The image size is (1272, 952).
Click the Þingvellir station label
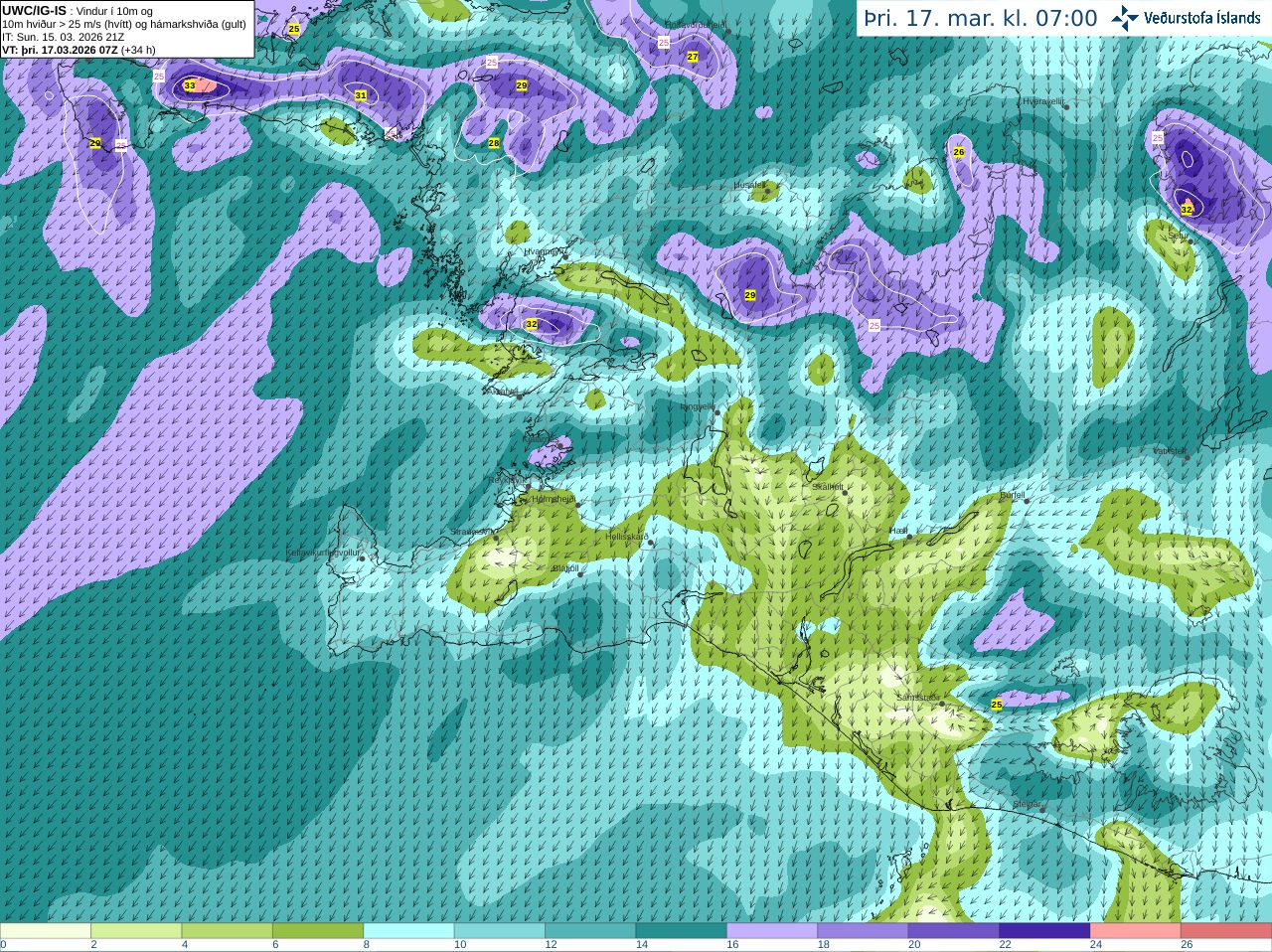(x=697, y=406)
